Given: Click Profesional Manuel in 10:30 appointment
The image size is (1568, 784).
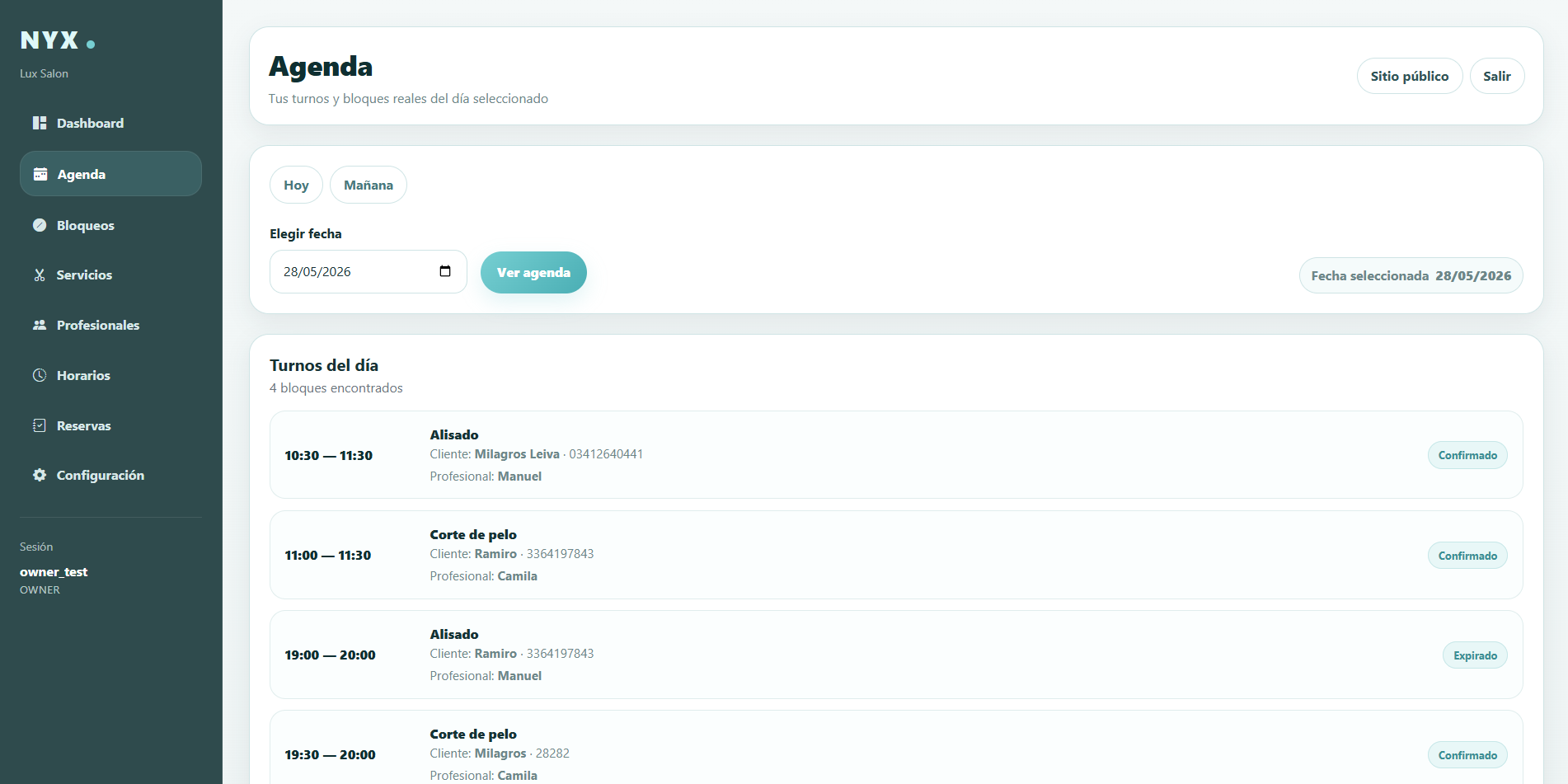Looking at the screenshot, I should click(x=486, y=476).
